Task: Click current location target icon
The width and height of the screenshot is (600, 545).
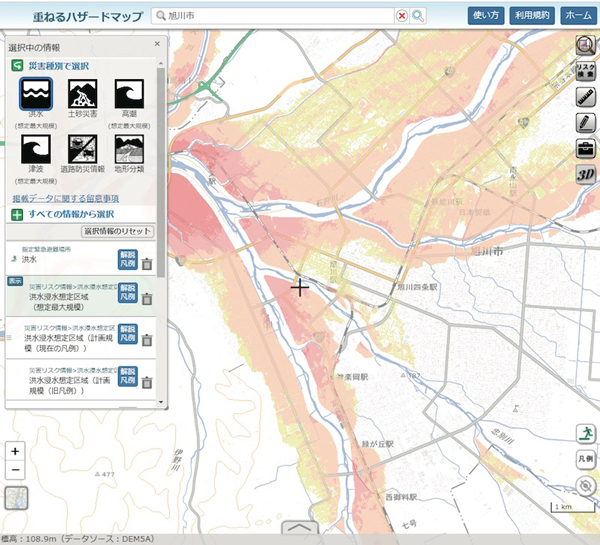Action: click(x=586, y=486)
